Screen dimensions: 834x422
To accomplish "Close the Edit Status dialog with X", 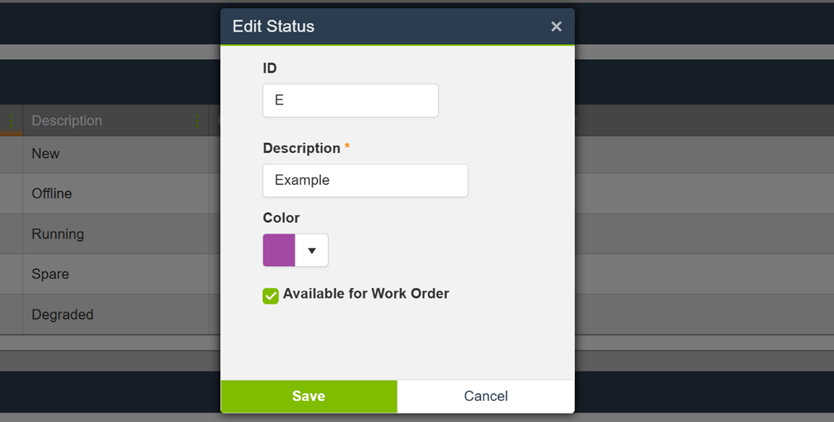I will (556, 27).
